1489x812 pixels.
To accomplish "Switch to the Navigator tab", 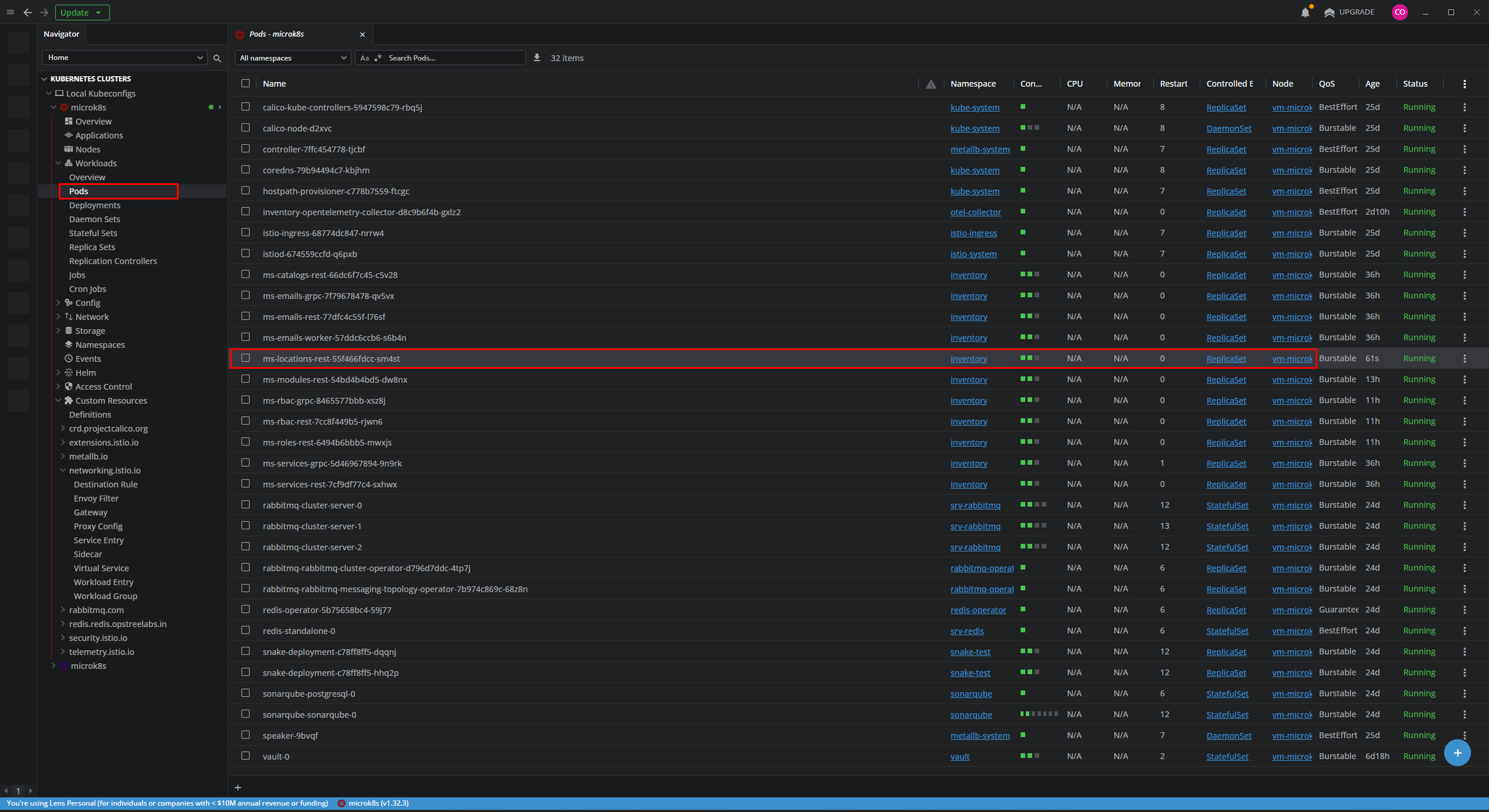I will tap(62, 34).
